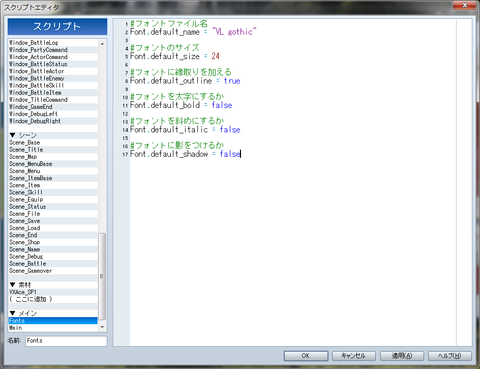Click the 名前 name input field

click(x=66, y=341)
